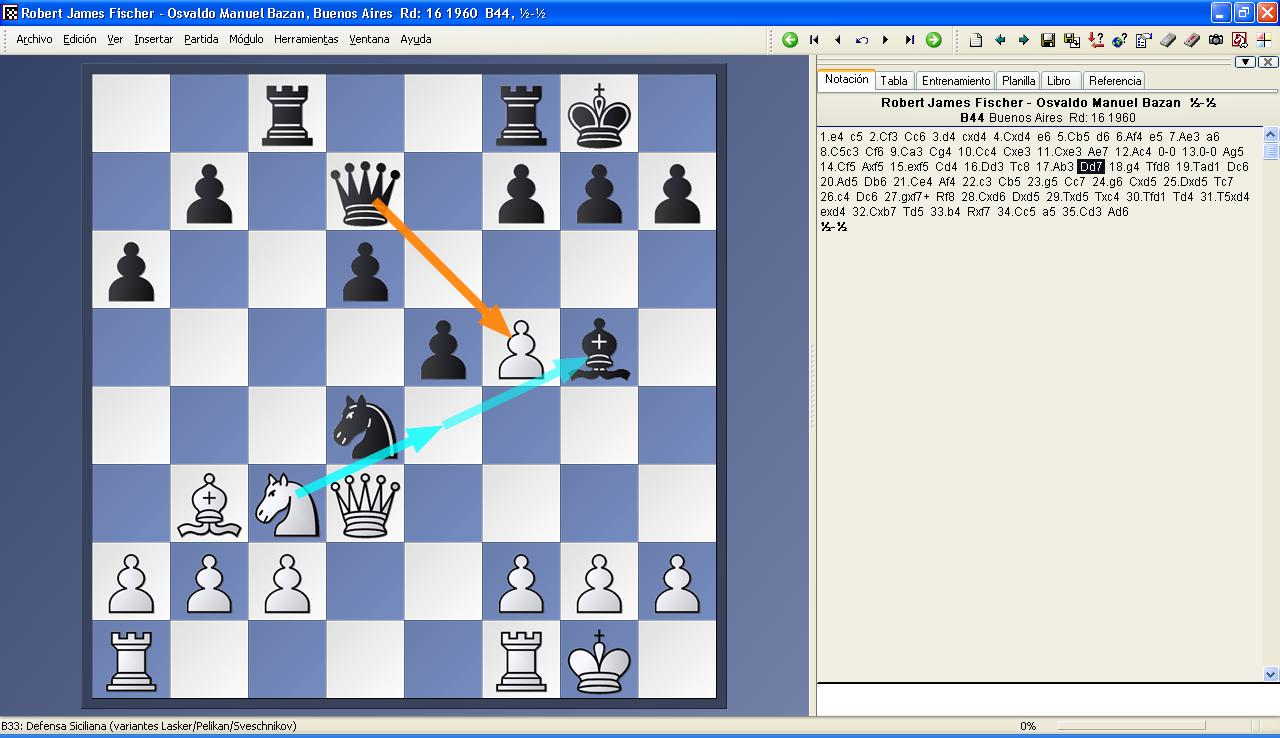Step back one move in toolbar

pos(837,40)
